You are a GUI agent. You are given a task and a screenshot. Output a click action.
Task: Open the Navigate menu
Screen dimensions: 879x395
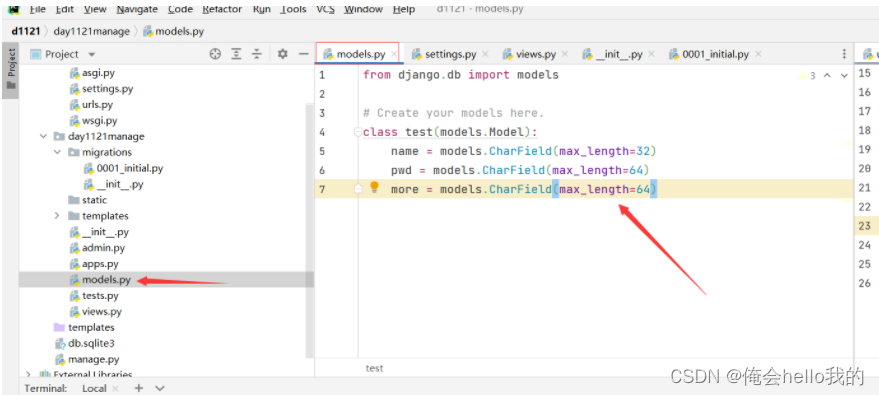pyautogui.click(x=137, y=9)
